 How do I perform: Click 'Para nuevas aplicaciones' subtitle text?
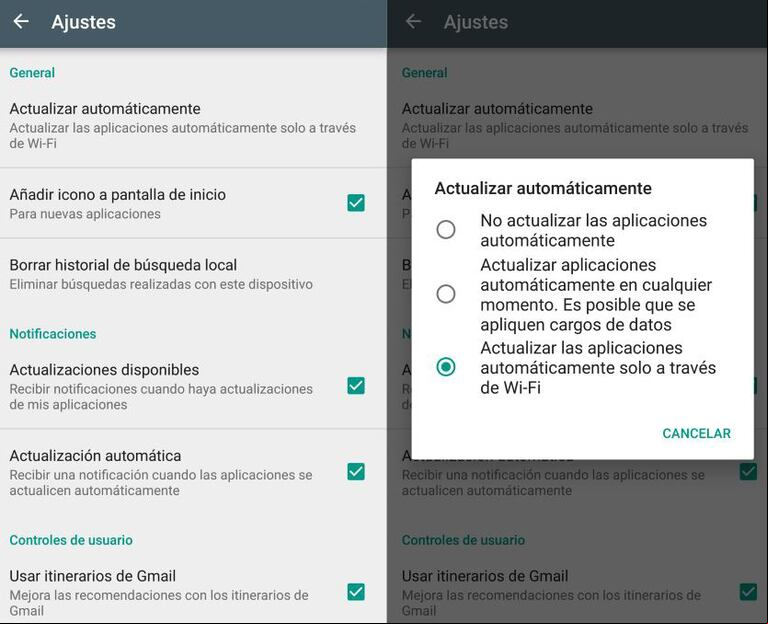point(85,214)
